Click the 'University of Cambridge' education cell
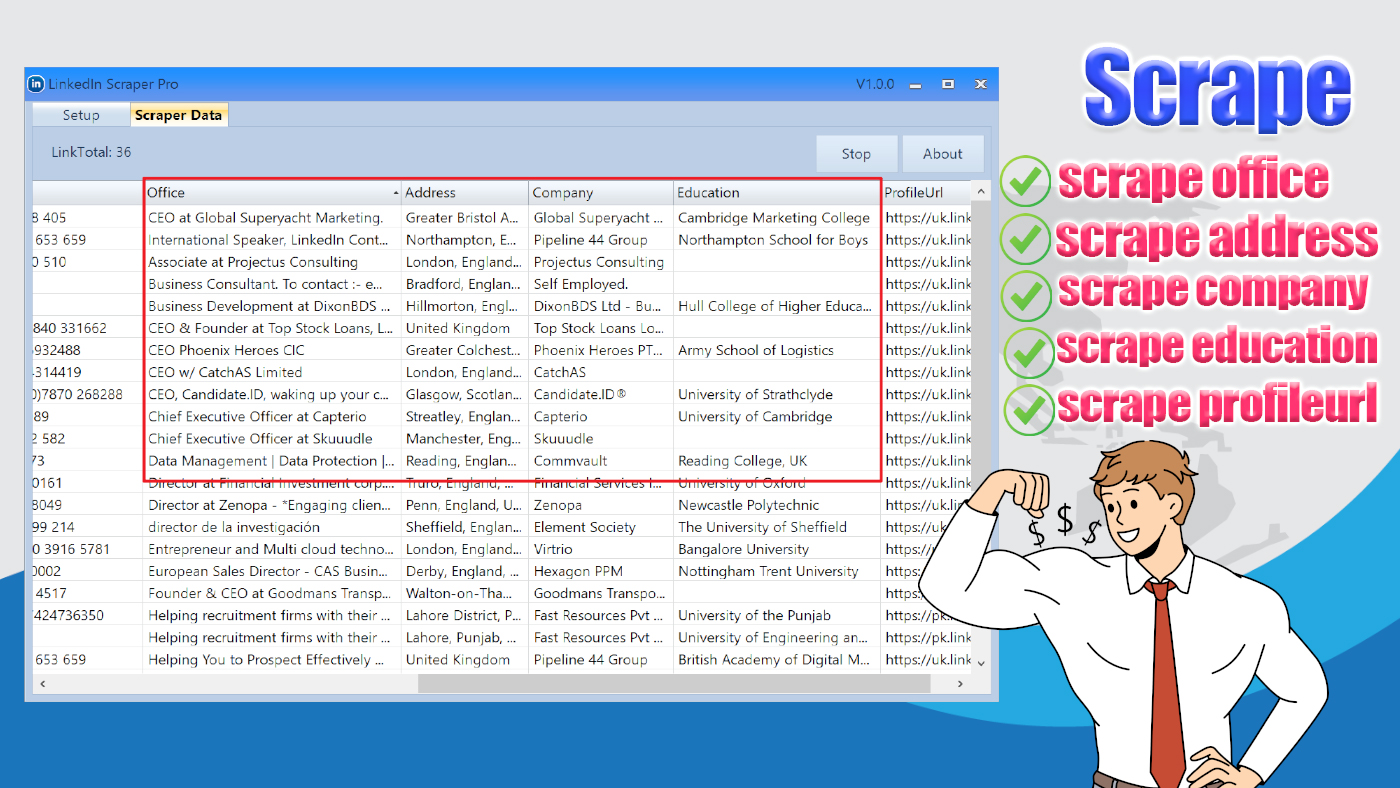1400x788 pixels. [777, 416]
